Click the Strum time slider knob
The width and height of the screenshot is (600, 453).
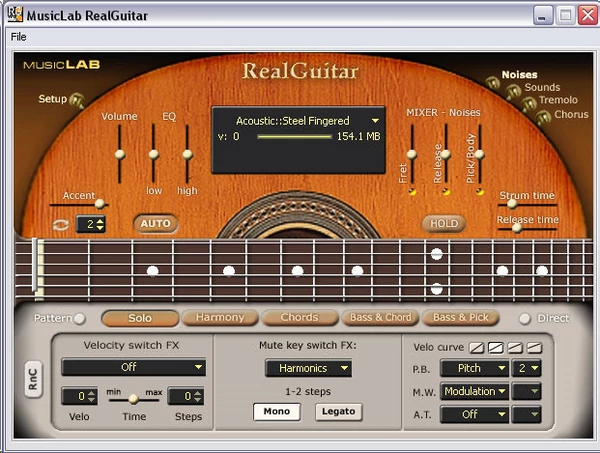(x=512, y=204)
